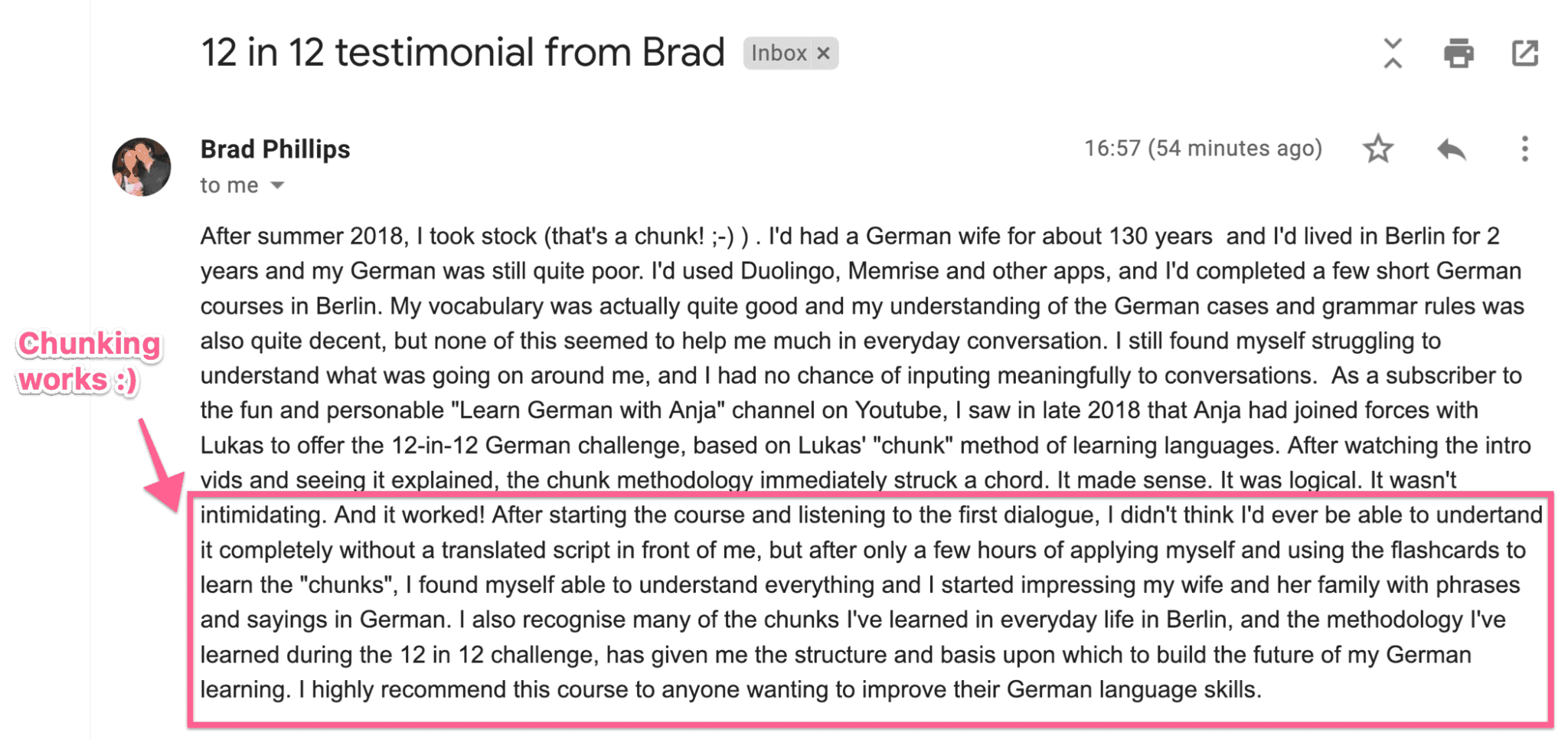Viewport: 1568px width, 739px height.
Task: Click the Reply arrow icon
Action: pos(1449,149)
